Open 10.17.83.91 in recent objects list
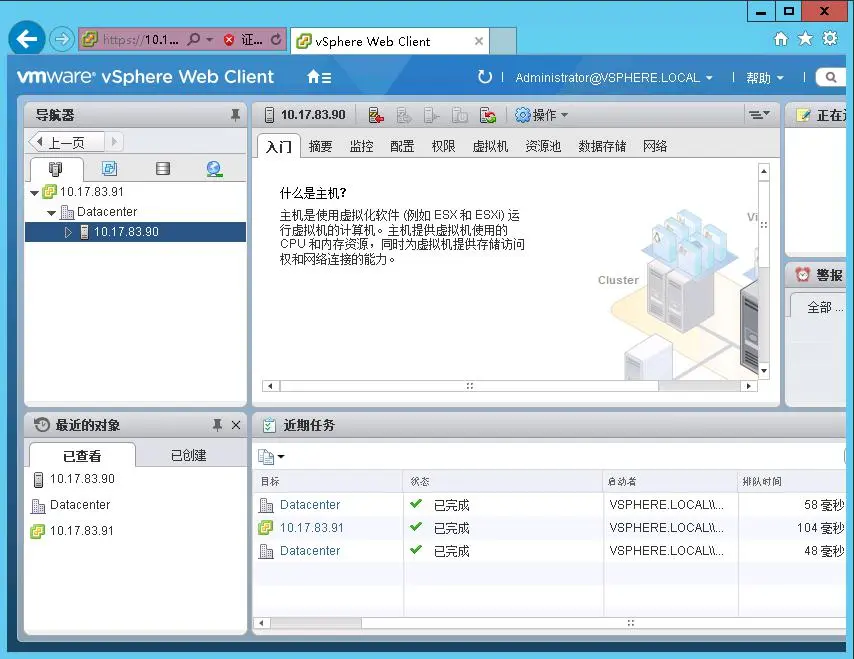Screen dimensions: 854x659 (x=82, y=531)
